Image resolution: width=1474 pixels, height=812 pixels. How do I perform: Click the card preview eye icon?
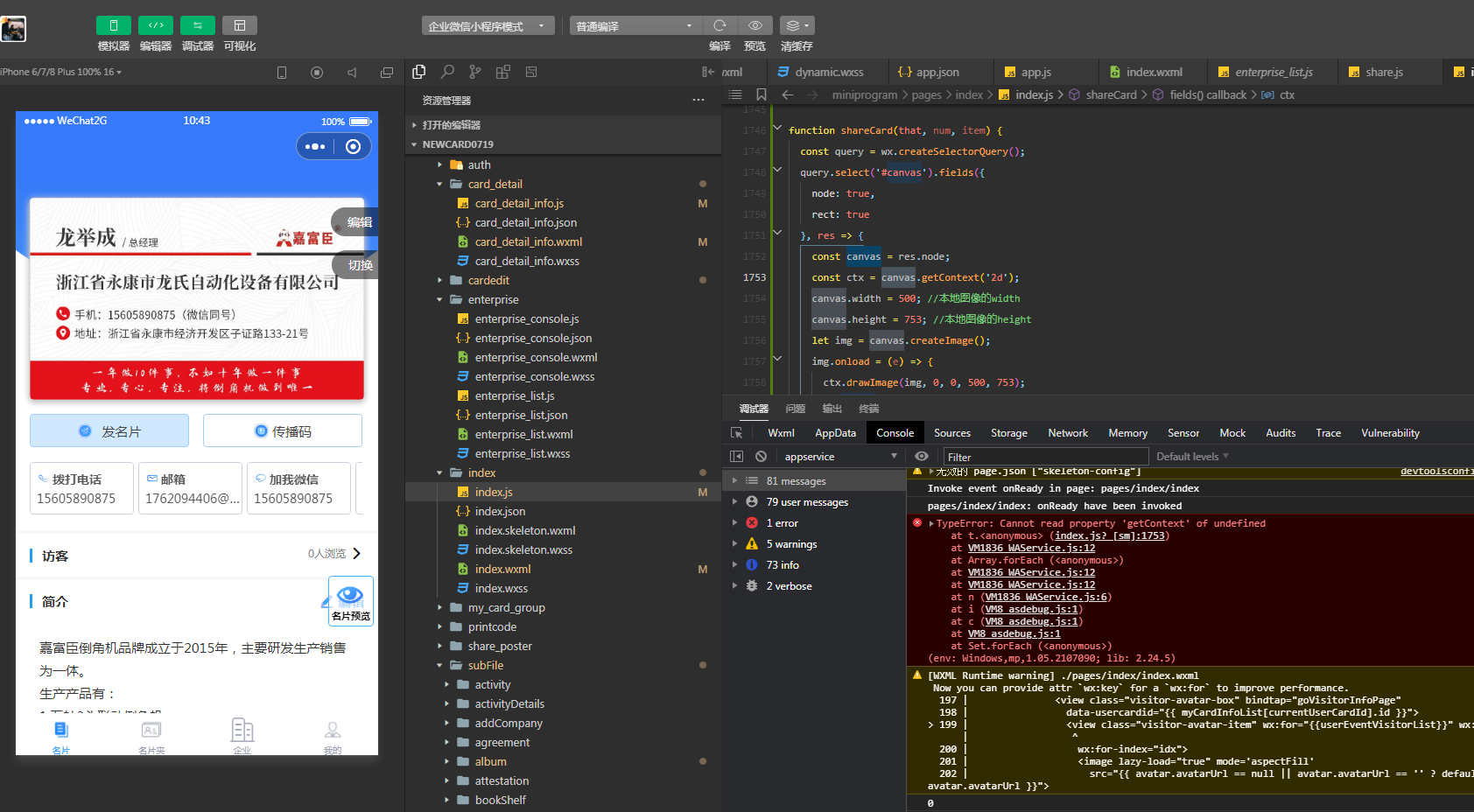pos(350,595)
